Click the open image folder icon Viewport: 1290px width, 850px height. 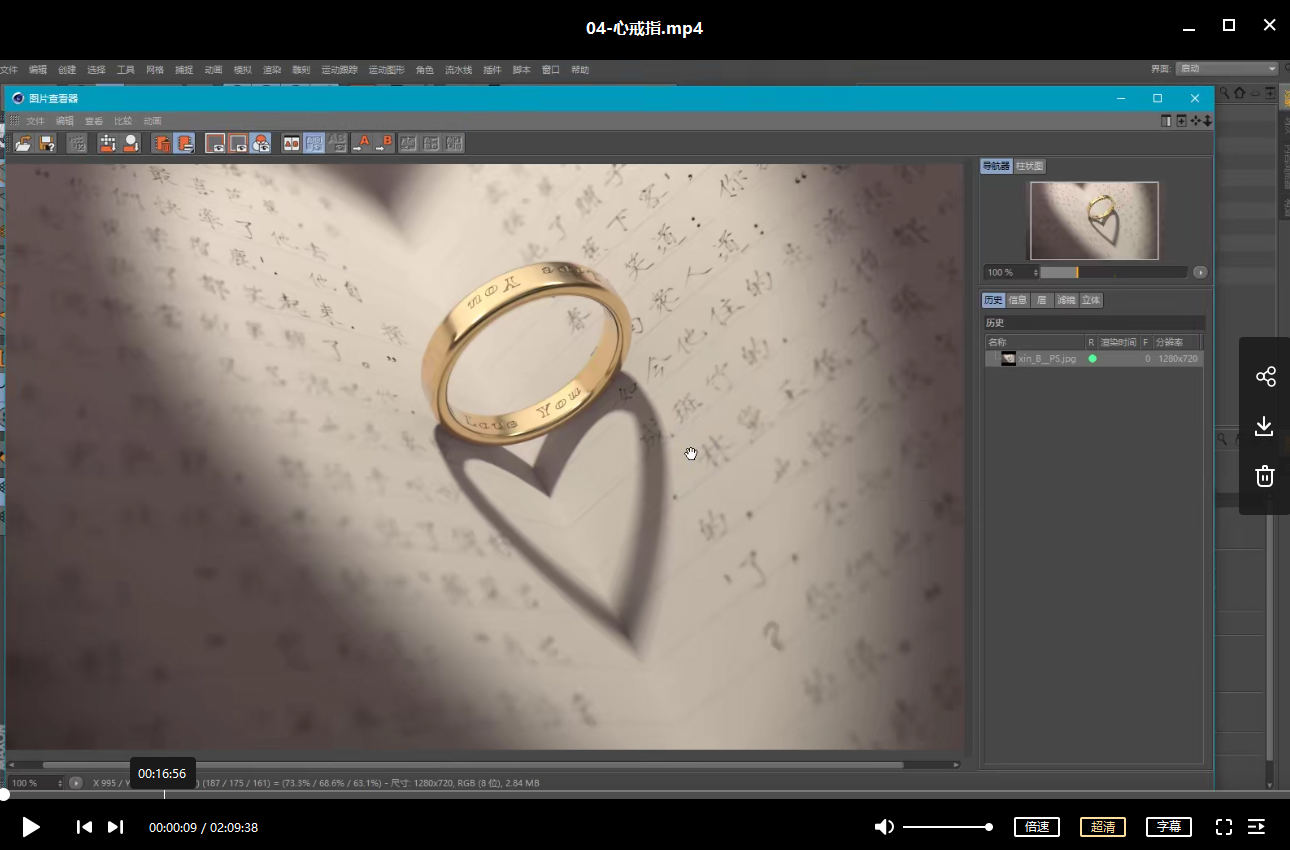click(x=22, y=143)
